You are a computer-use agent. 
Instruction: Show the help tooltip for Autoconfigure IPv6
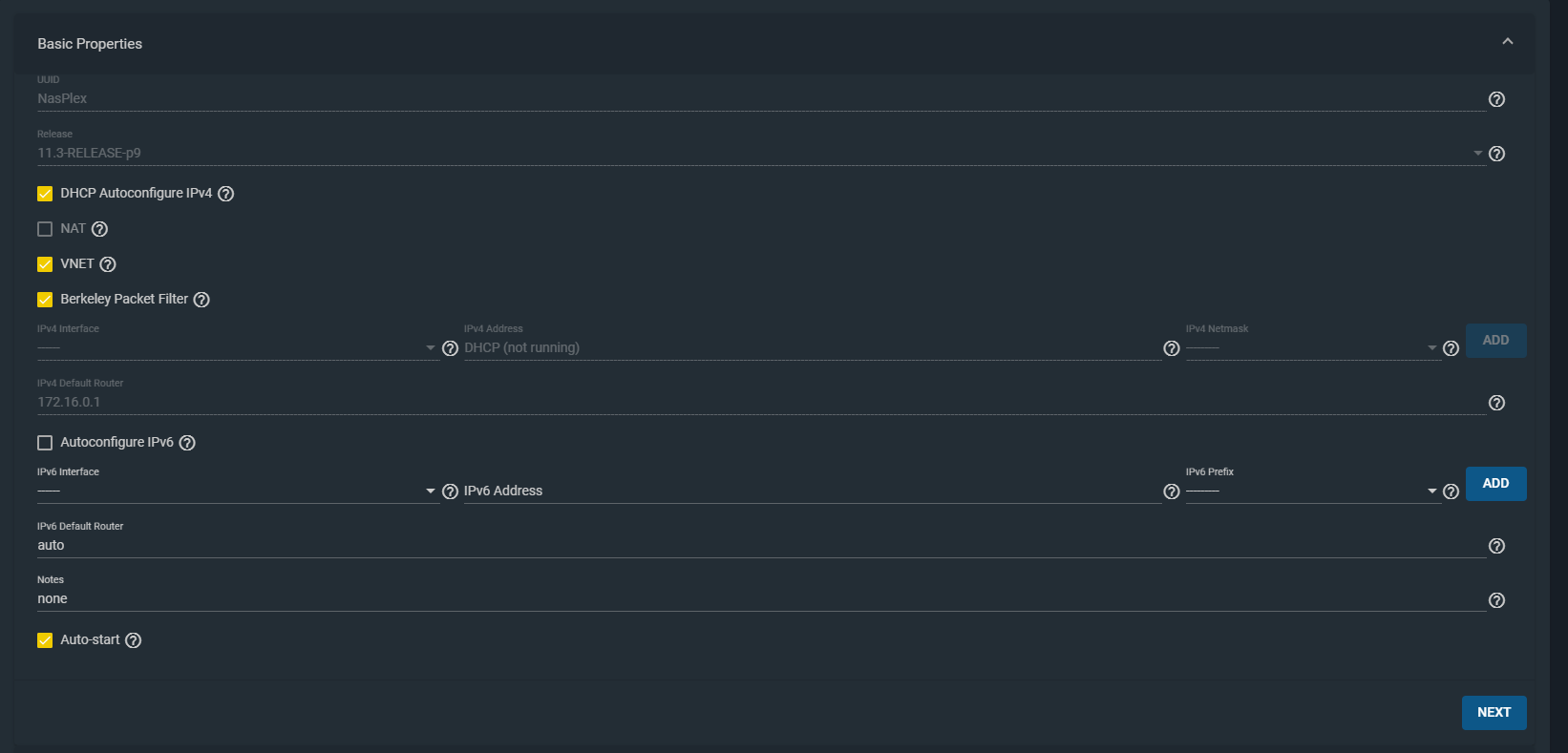[x=187, y=443]
